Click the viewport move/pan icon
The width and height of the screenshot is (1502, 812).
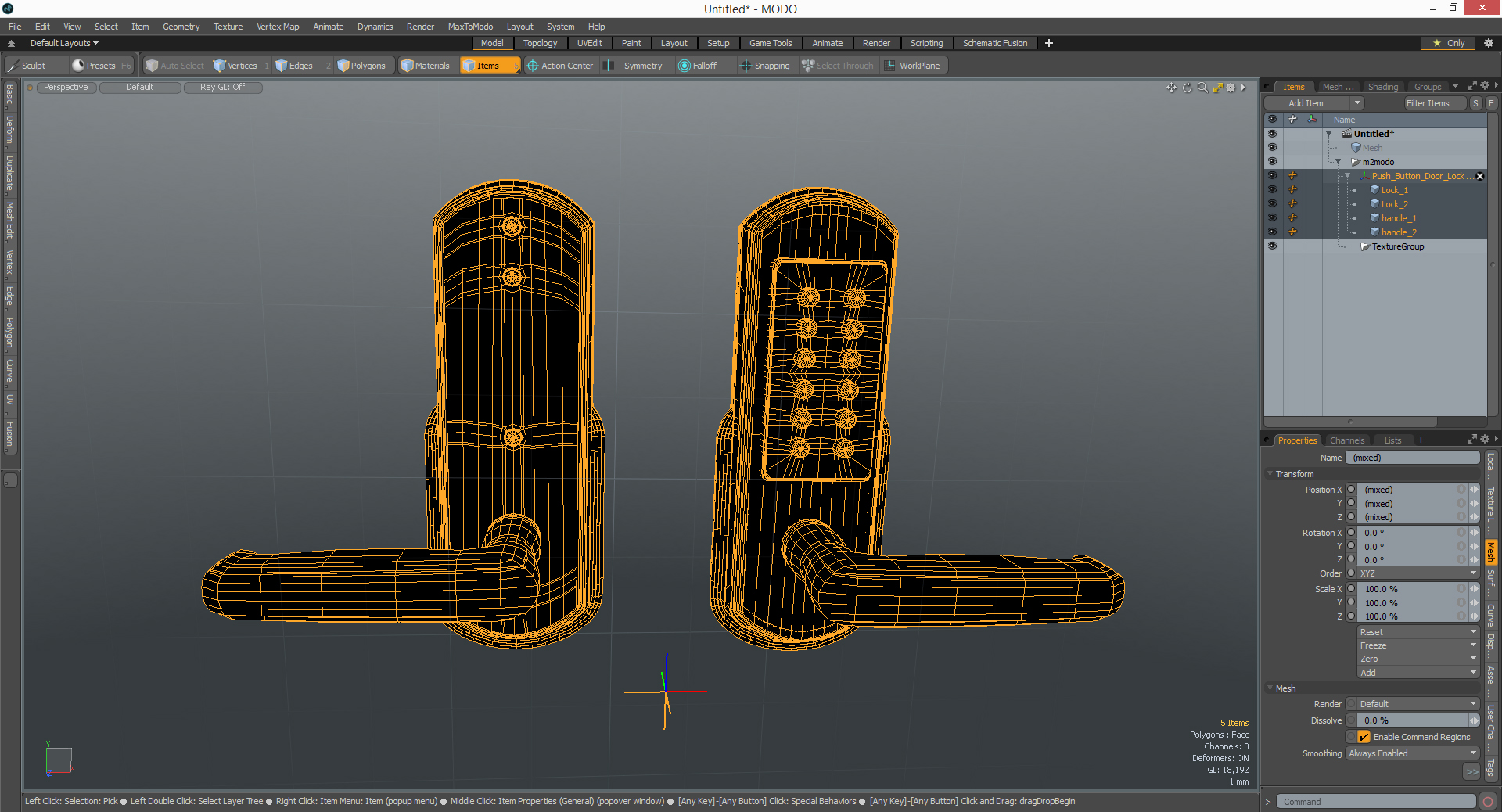pos(1171,88)
